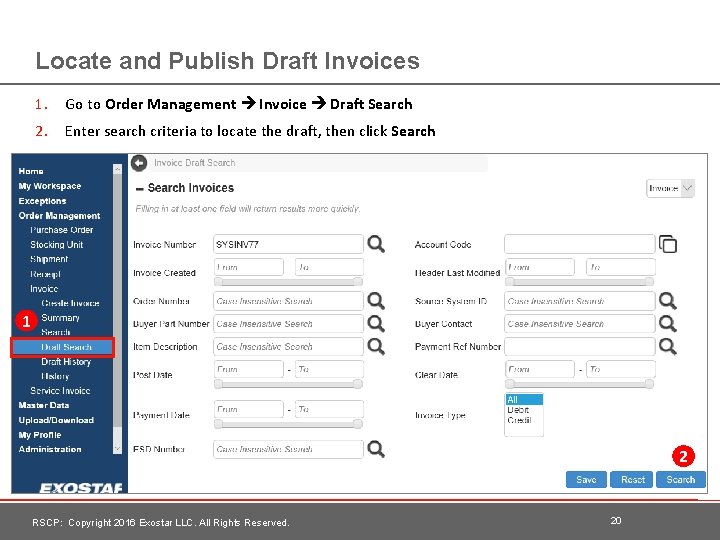Click the Buyer Contact search magnifier
The image size is (720, 540).
click(667, 324)
